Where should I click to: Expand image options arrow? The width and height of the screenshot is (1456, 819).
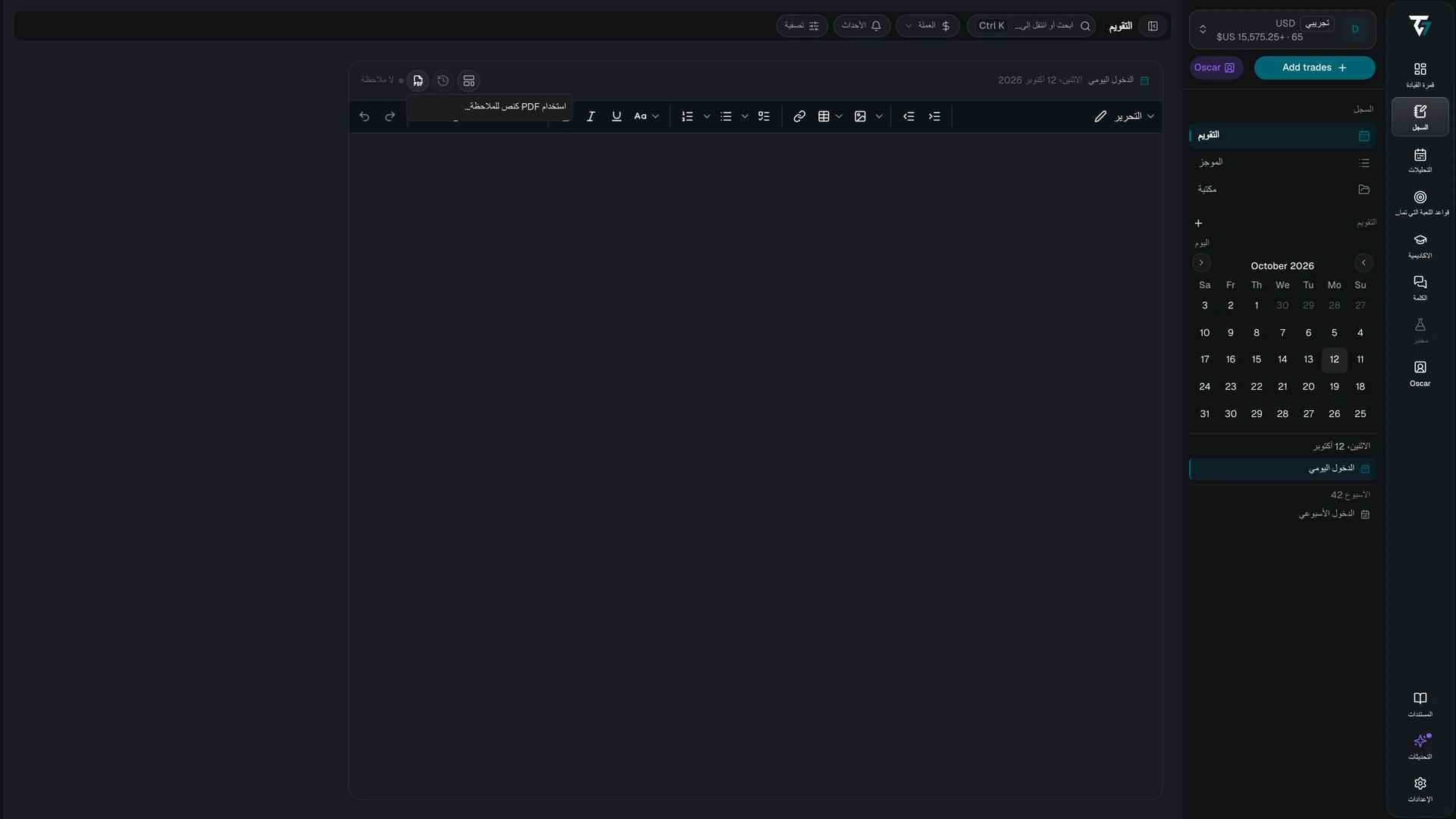879,117
